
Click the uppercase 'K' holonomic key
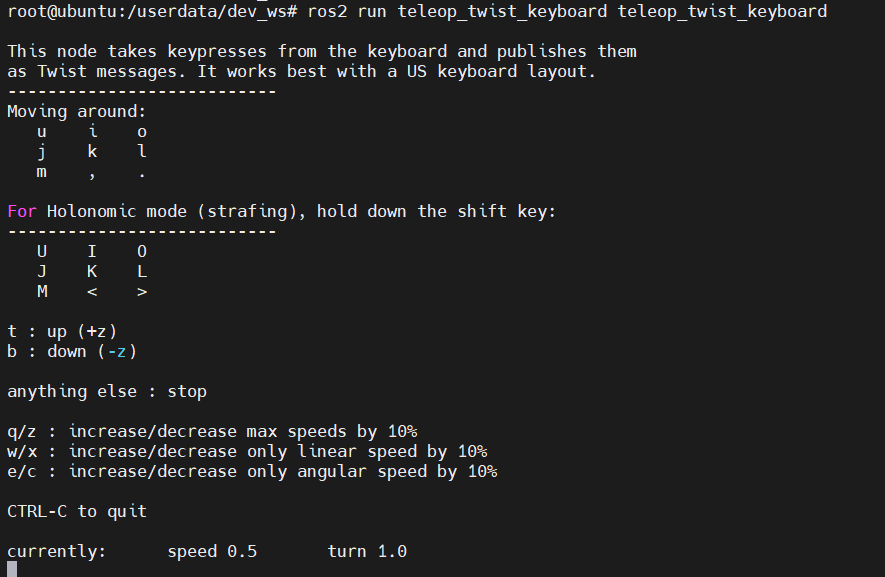pos(92,272)
